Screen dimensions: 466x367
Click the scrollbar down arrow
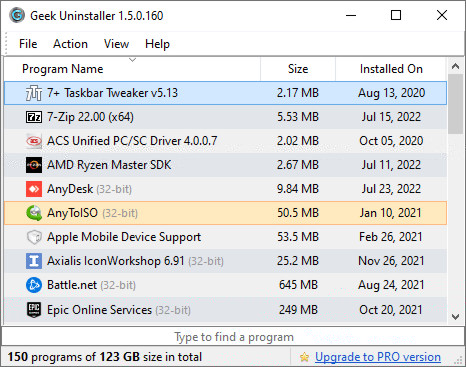click(x=455, y=316)
